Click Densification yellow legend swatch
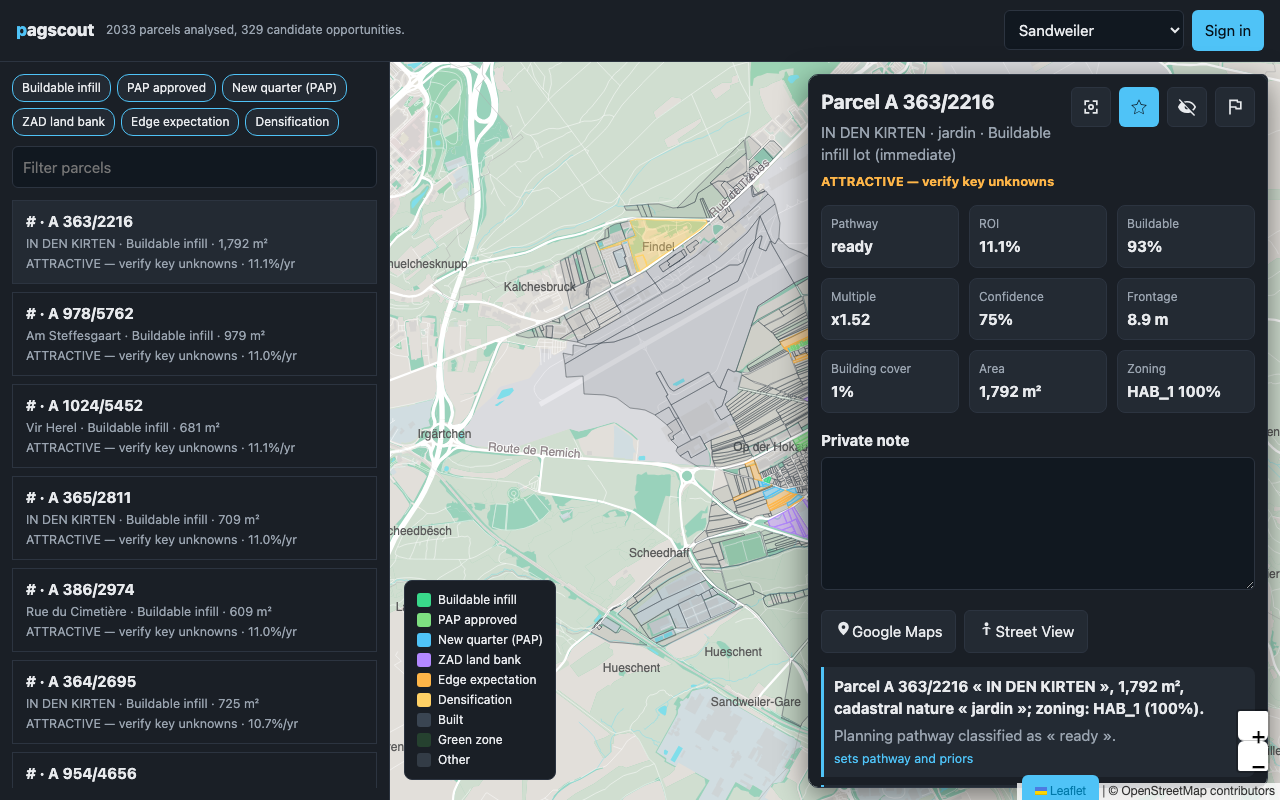The height and width of the screenshot is (800, 1280). tap(424, 700)
